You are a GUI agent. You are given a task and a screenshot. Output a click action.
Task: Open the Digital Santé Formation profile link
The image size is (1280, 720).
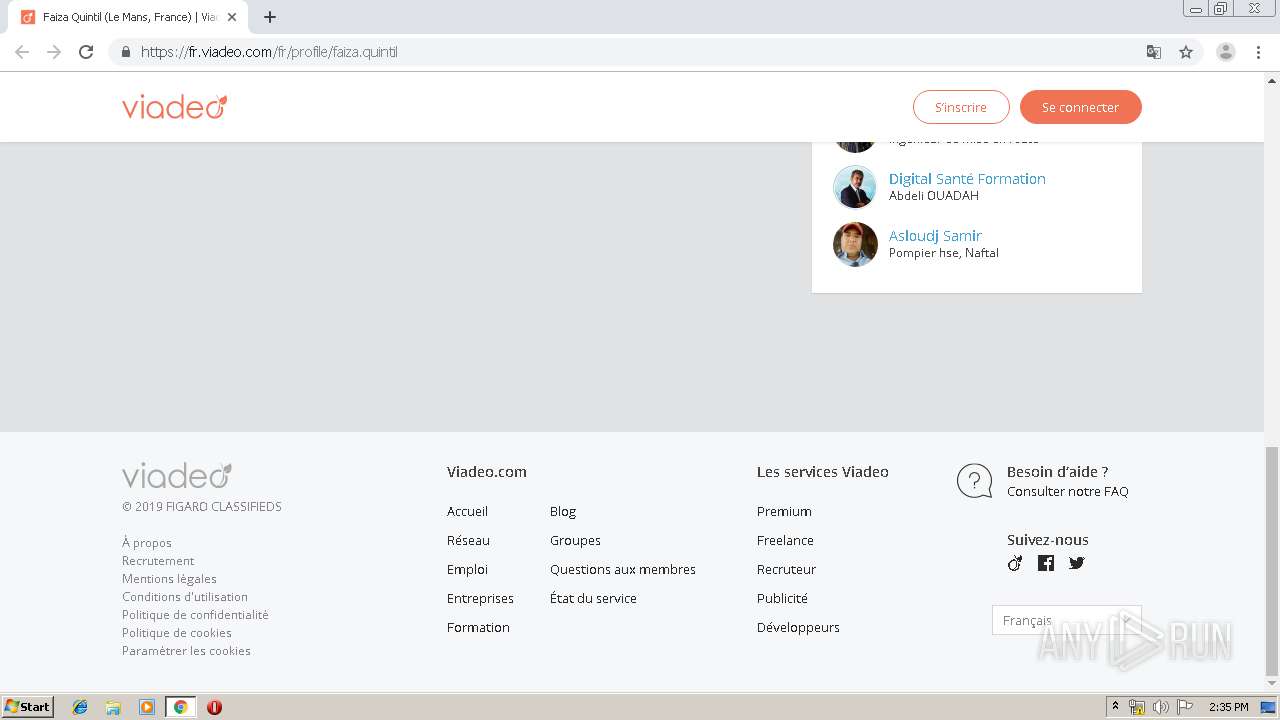tap(967, 179)
